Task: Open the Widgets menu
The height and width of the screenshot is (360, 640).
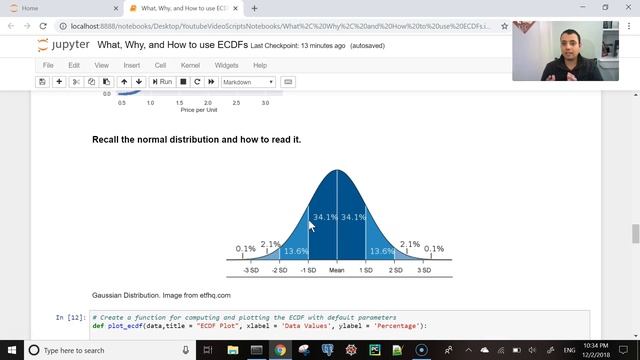Action: [226, 65]
